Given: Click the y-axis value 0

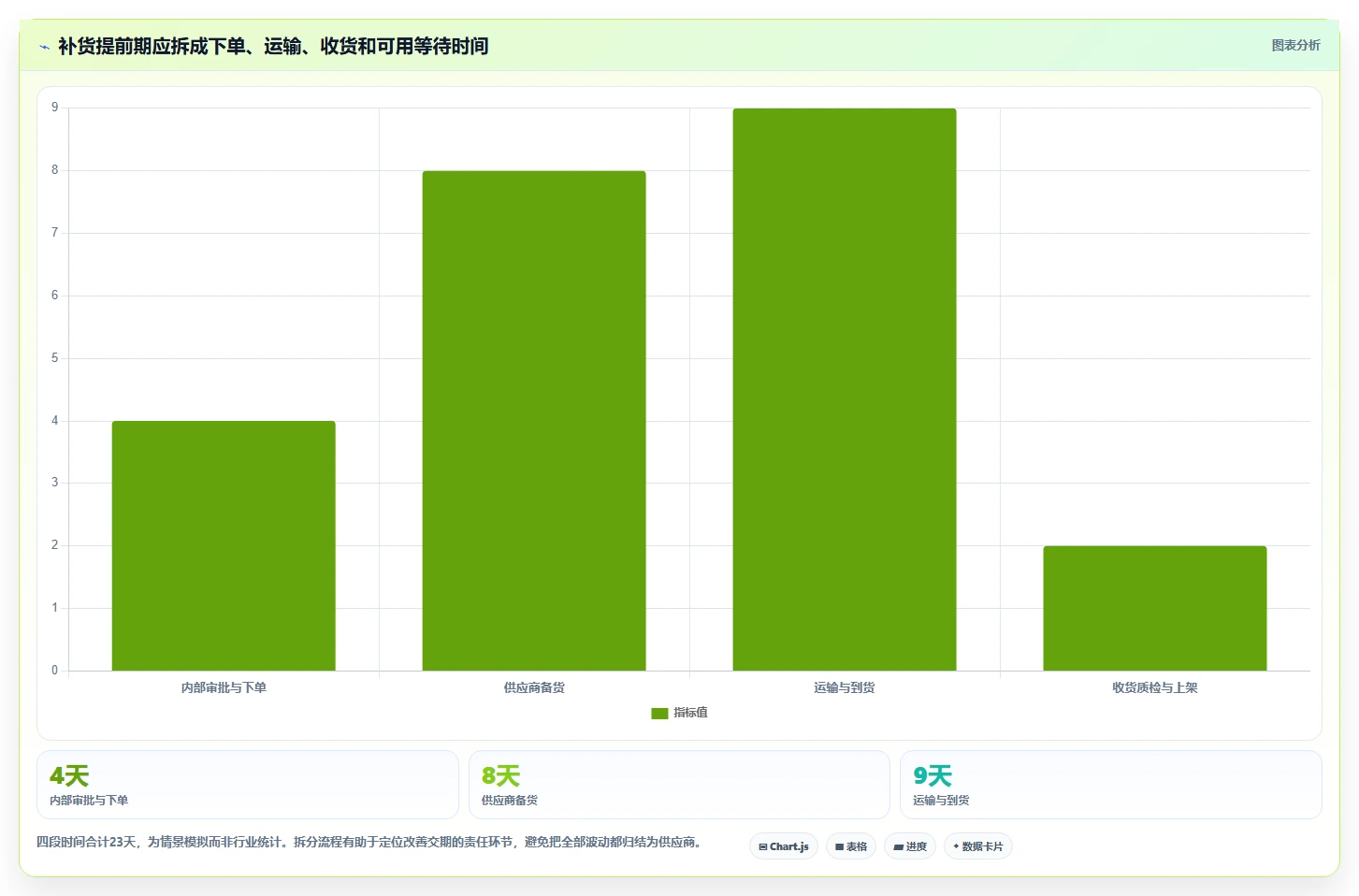Looking at the screenshot, I should 54,671.
